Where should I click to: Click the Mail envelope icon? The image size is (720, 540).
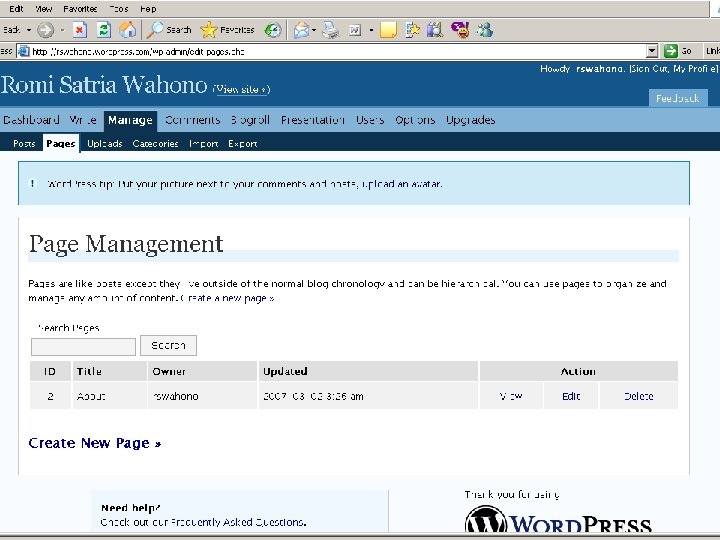(301, 30)
